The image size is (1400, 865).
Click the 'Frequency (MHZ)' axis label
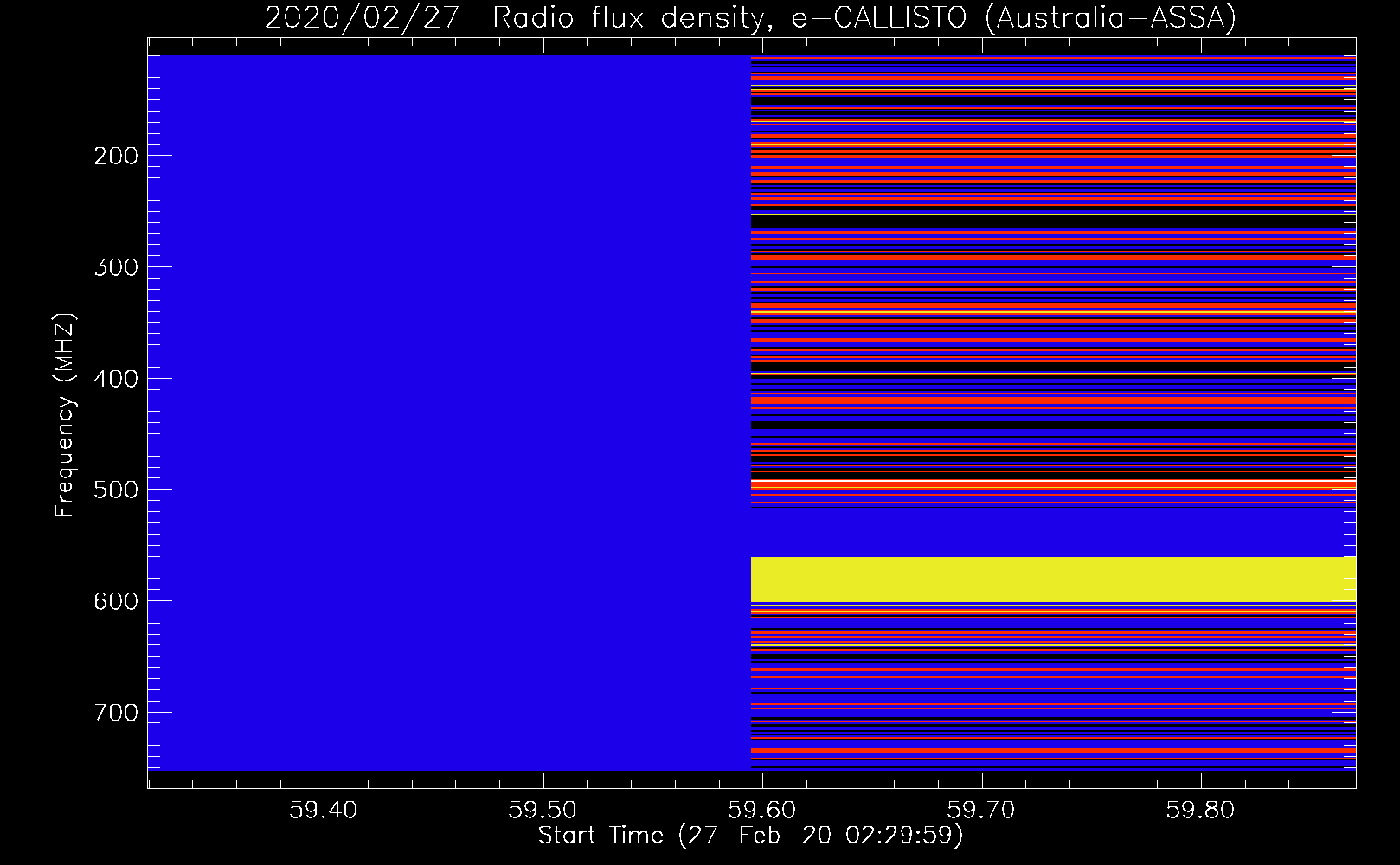click(65, 414)
